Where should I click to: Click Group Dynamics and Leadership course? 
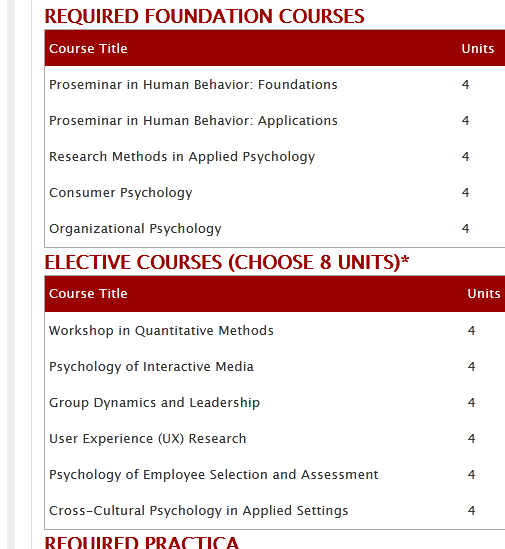tap(154, 403)
